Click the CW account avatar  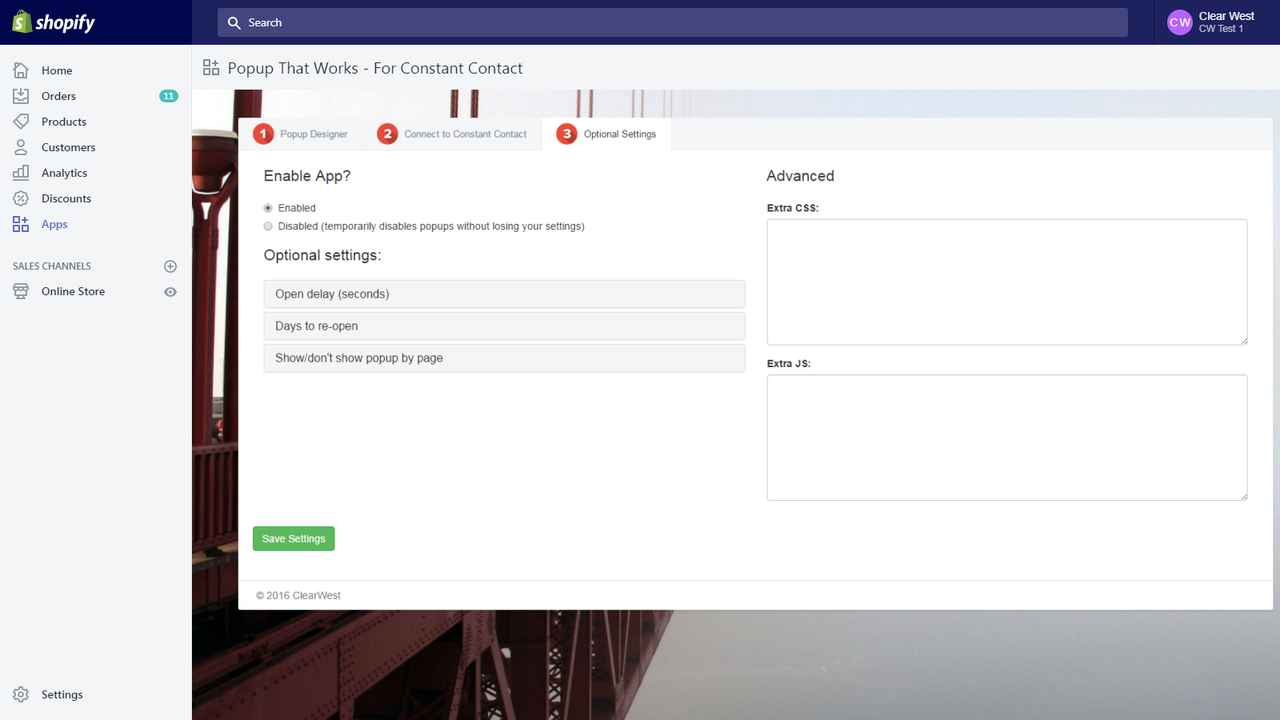click(1180, 22)
